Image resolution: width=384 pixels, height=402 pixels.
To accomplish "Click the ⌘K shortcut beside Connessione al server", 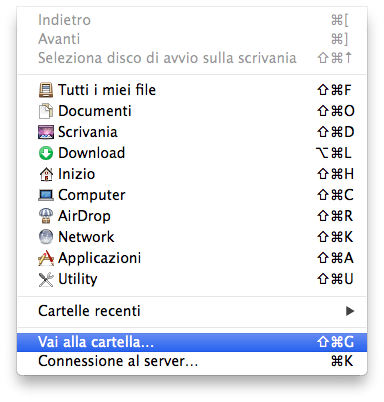I will (x=342, y=361).
